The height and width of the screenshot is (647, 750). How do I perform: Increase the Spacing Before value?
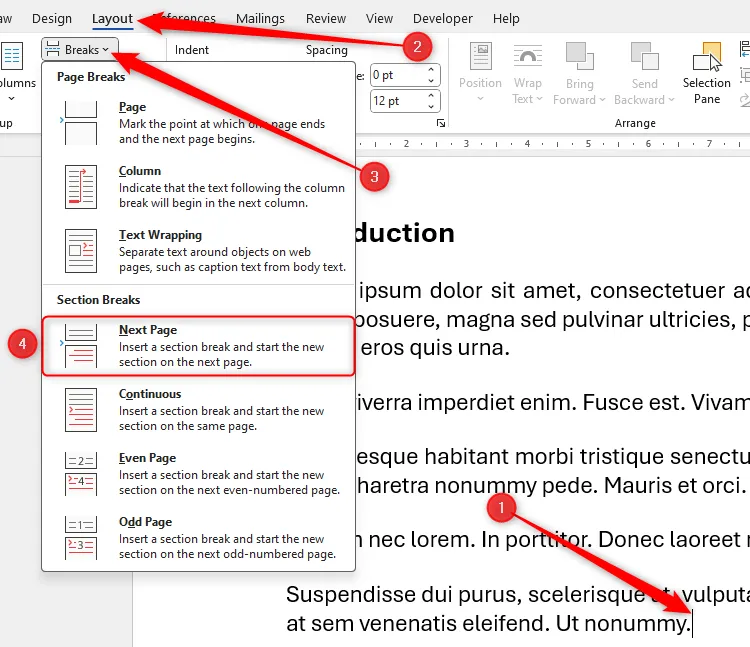click(432, 70)
